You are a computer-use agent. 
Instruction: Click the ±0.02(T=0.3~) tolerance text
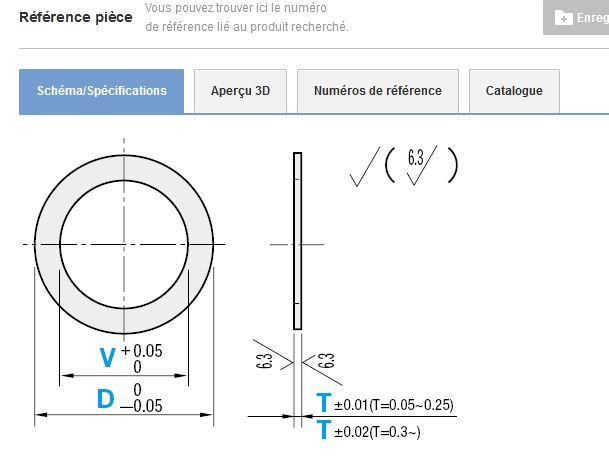point(384,432)
